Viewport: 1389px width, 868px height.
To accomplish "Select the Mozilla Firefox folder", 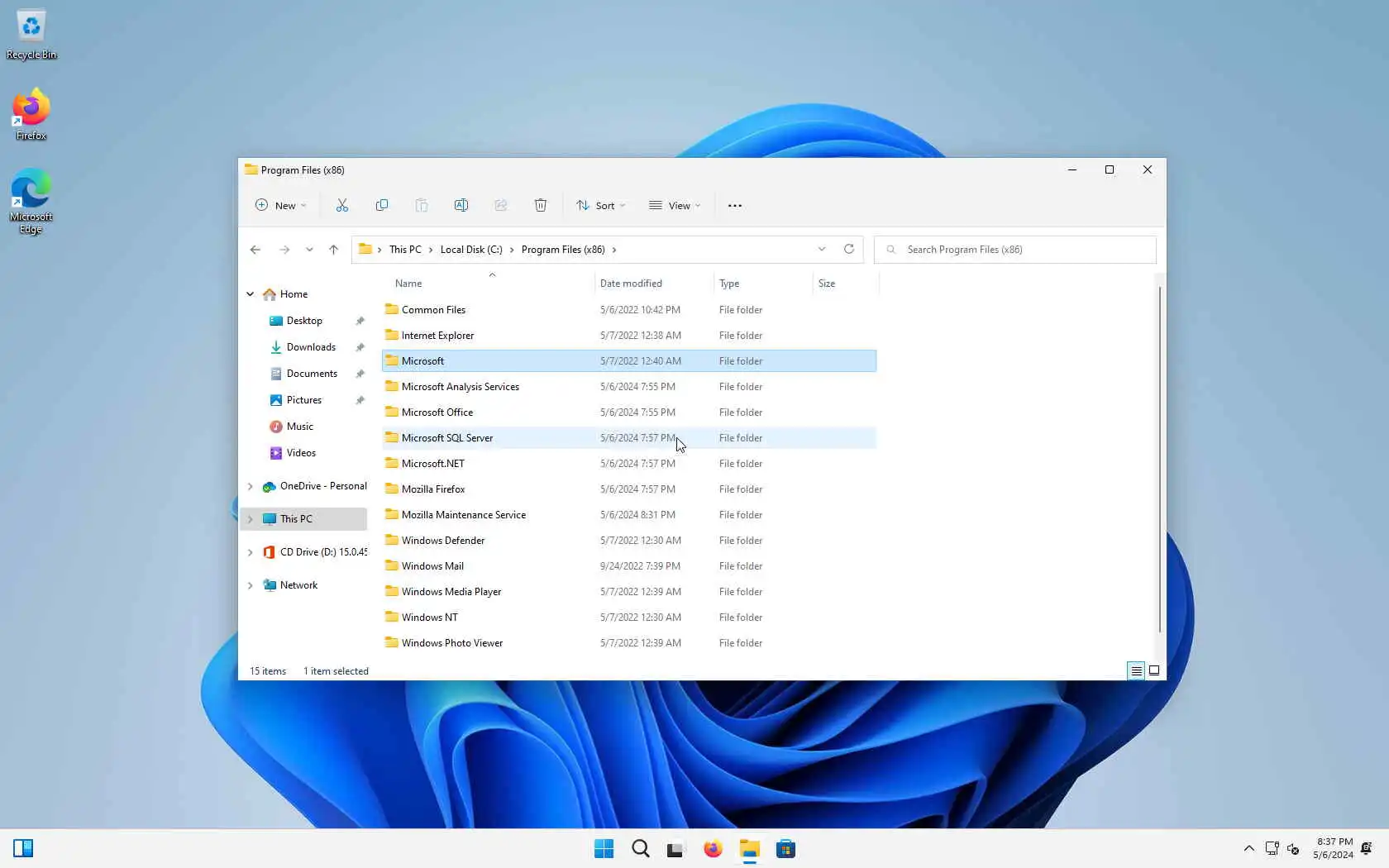I will 629,489.
